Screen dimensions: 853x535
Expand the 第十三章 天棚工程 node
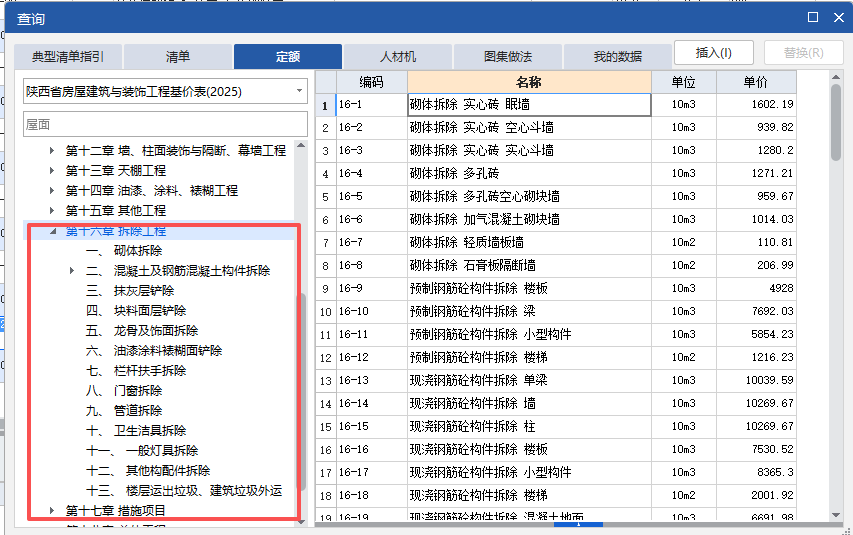coord(52,170)
